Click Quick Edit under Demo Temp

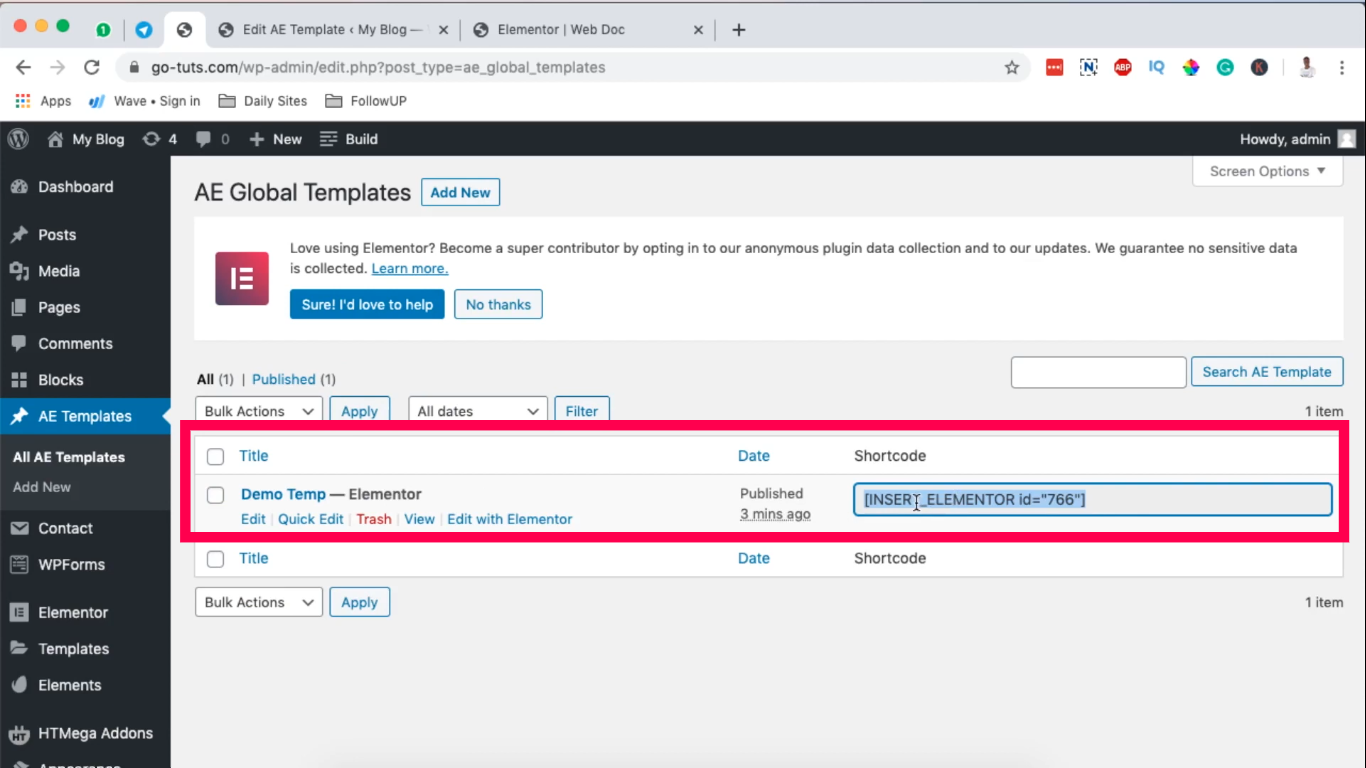pos(311,519)
